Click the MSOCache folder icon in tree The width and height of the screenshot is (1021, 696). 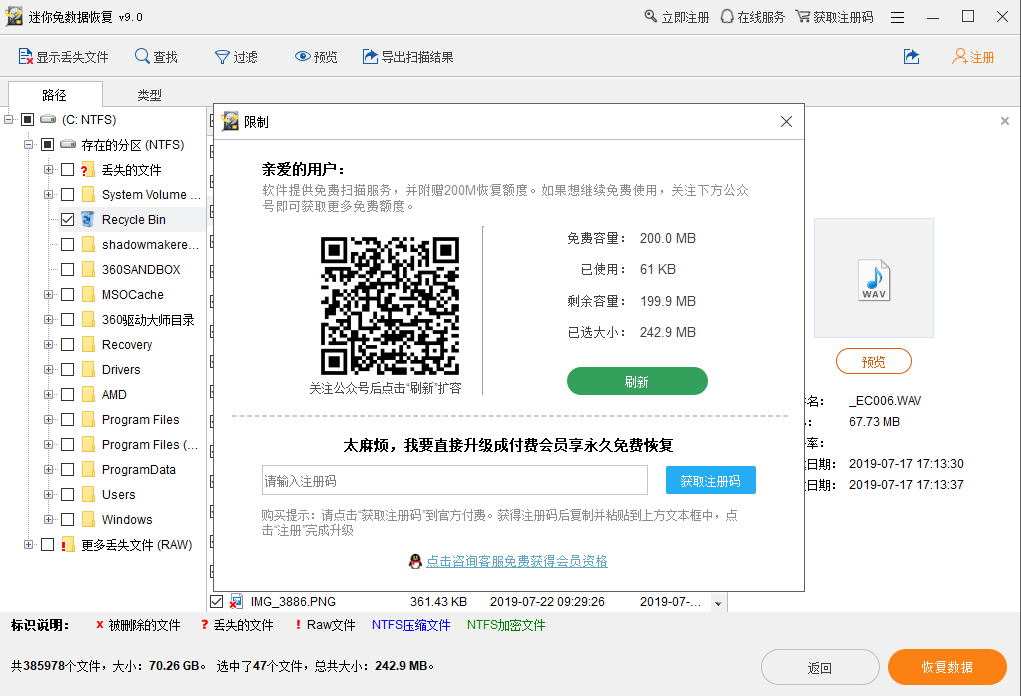point(89,294)
